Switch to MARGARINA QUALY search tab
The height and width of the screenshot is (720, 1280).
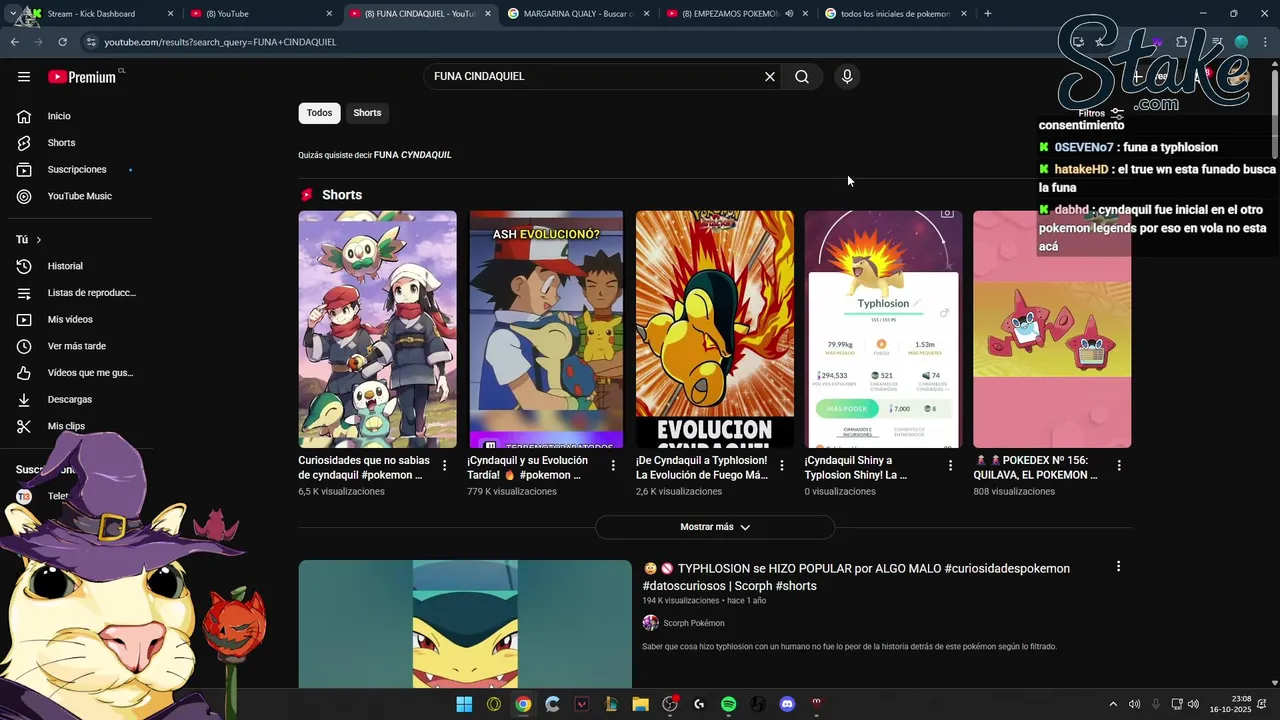tap(578, 14)
